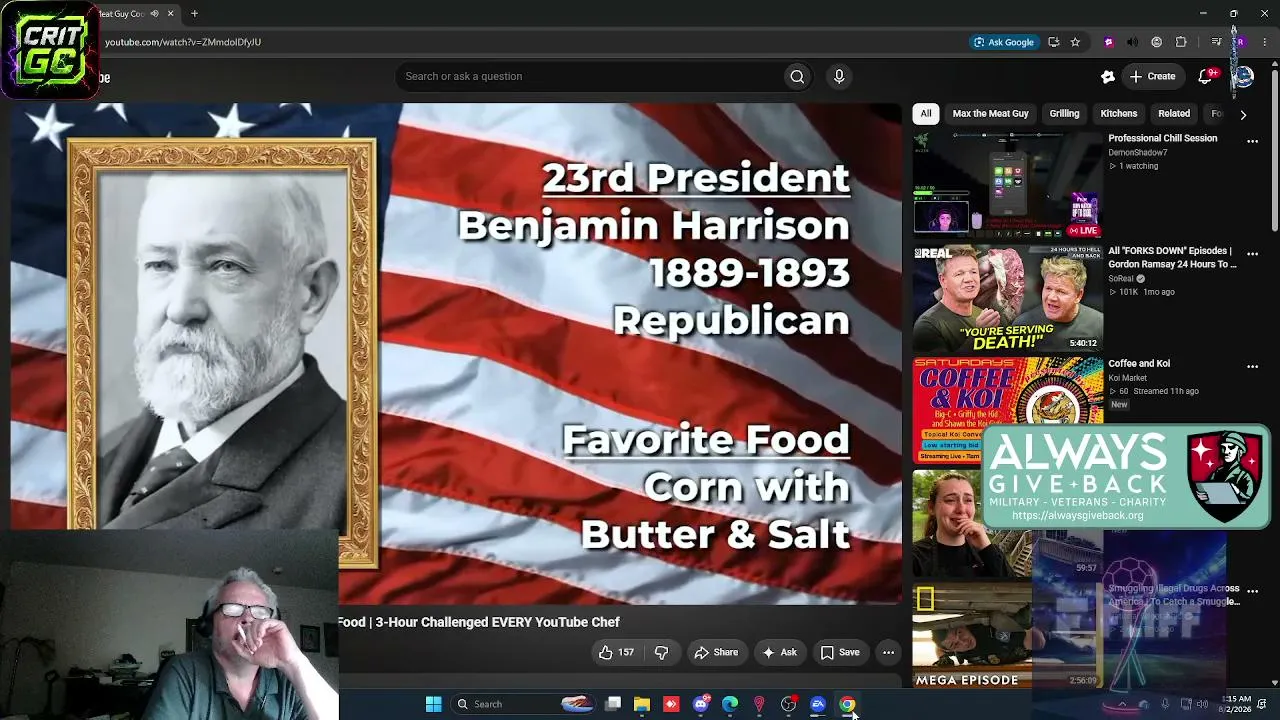Open the Gordon Ramsay 'You're Serving Death' thumbnail
This screenshot has height=720, width=1280.
coord(1007,298)
